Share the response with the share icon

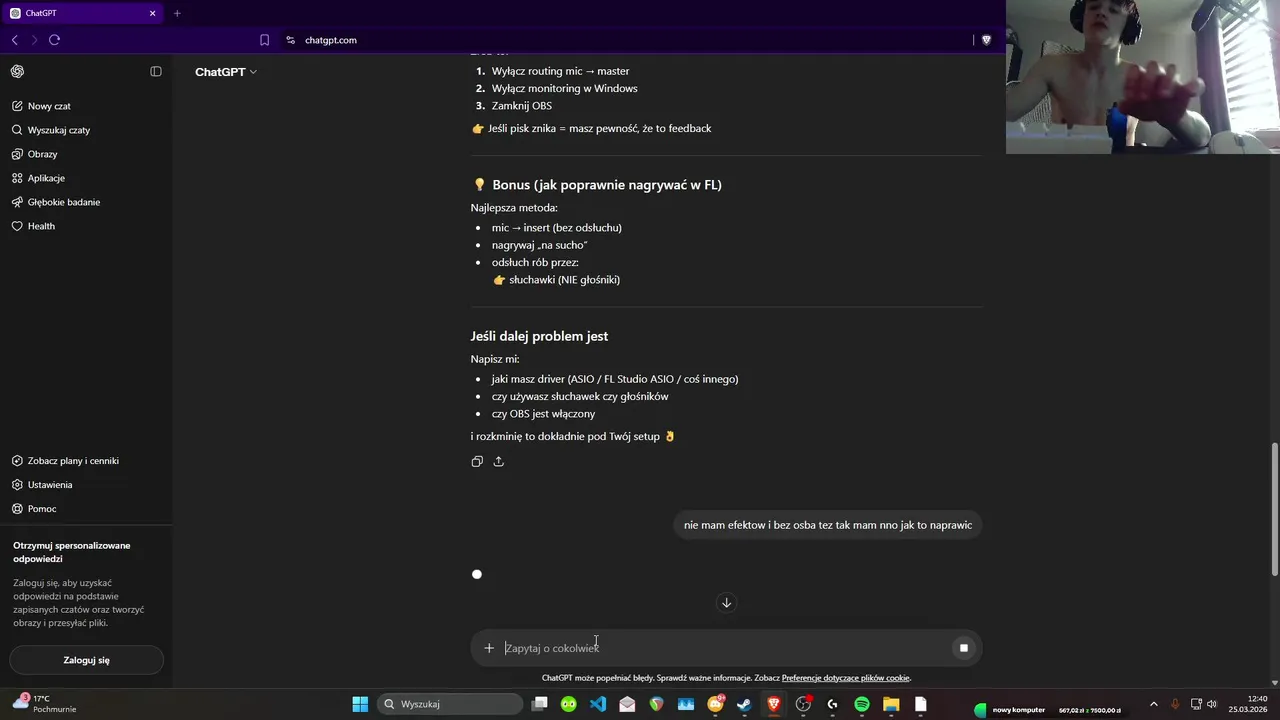tap(498, 461)
